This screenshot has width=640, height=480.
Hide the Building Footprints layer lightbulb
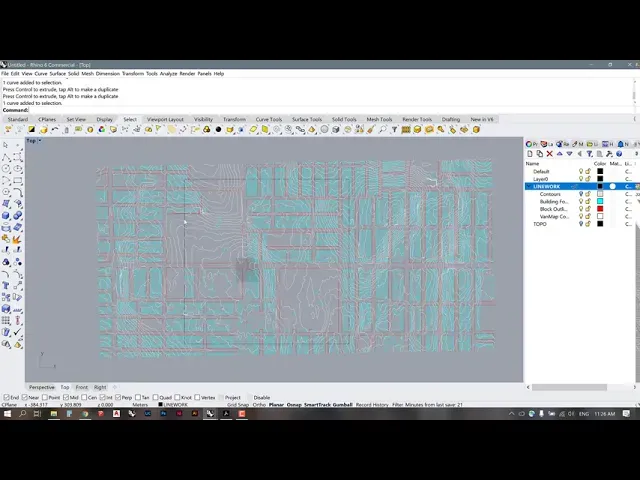581,201
